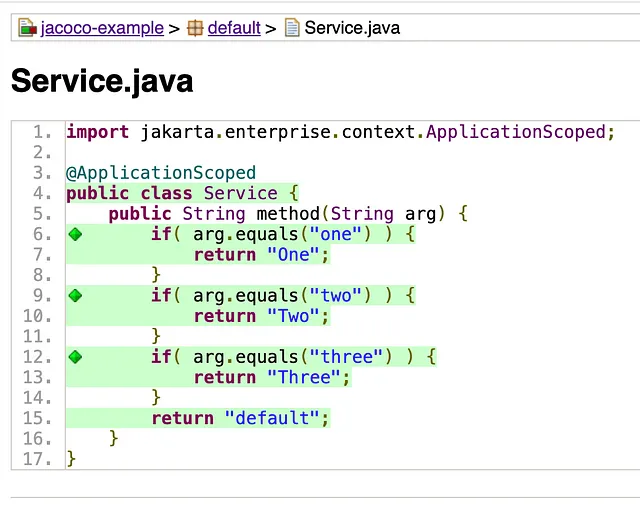640x508 pixels.
Task: Click the method signature on line 5
Action: [288, 214]
